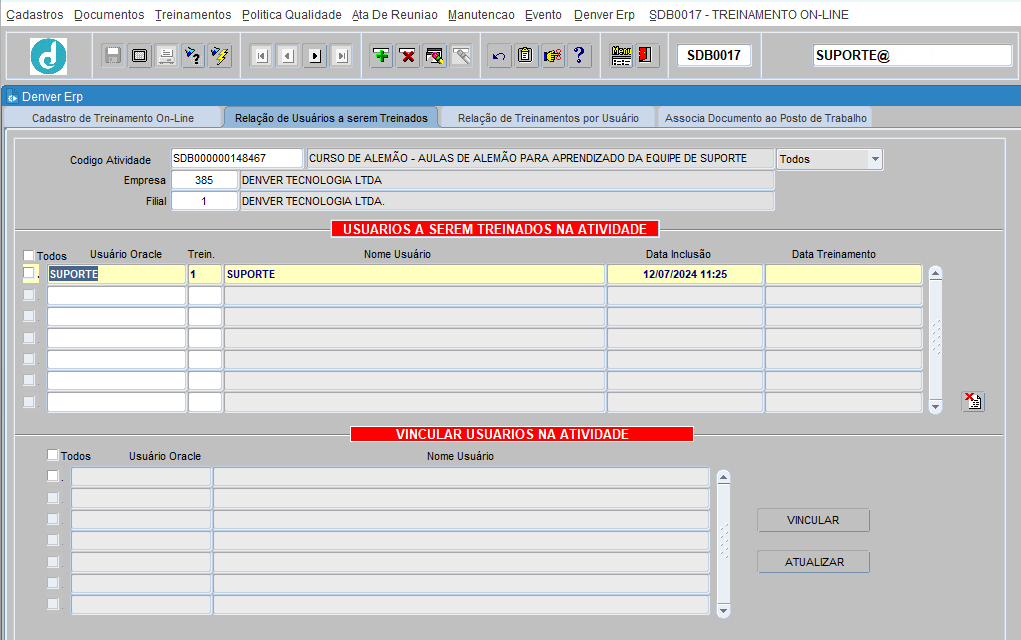
Task: Click the ATUALIZAR button
Action: tap(813, 562)
